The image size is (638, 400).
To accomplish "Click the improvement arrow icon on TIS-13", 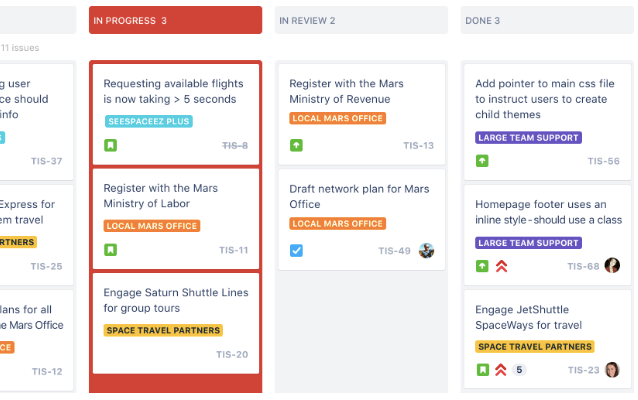I will (297, 146).
